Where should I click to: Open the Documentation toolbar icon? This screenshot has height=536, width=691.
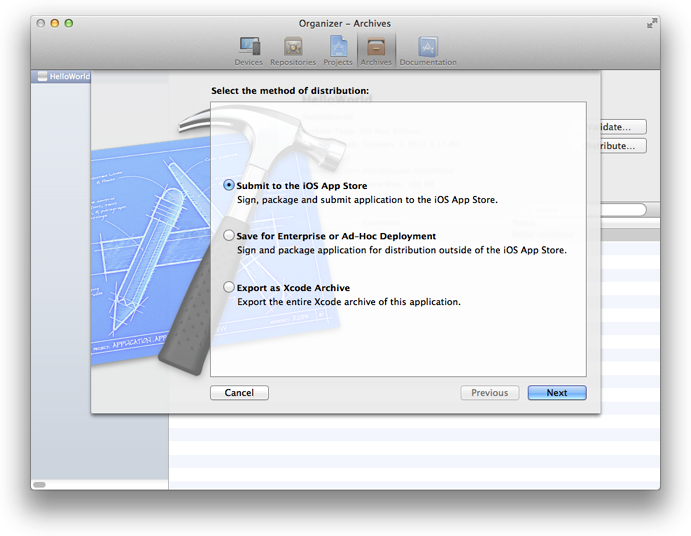[x=428, y=50]
